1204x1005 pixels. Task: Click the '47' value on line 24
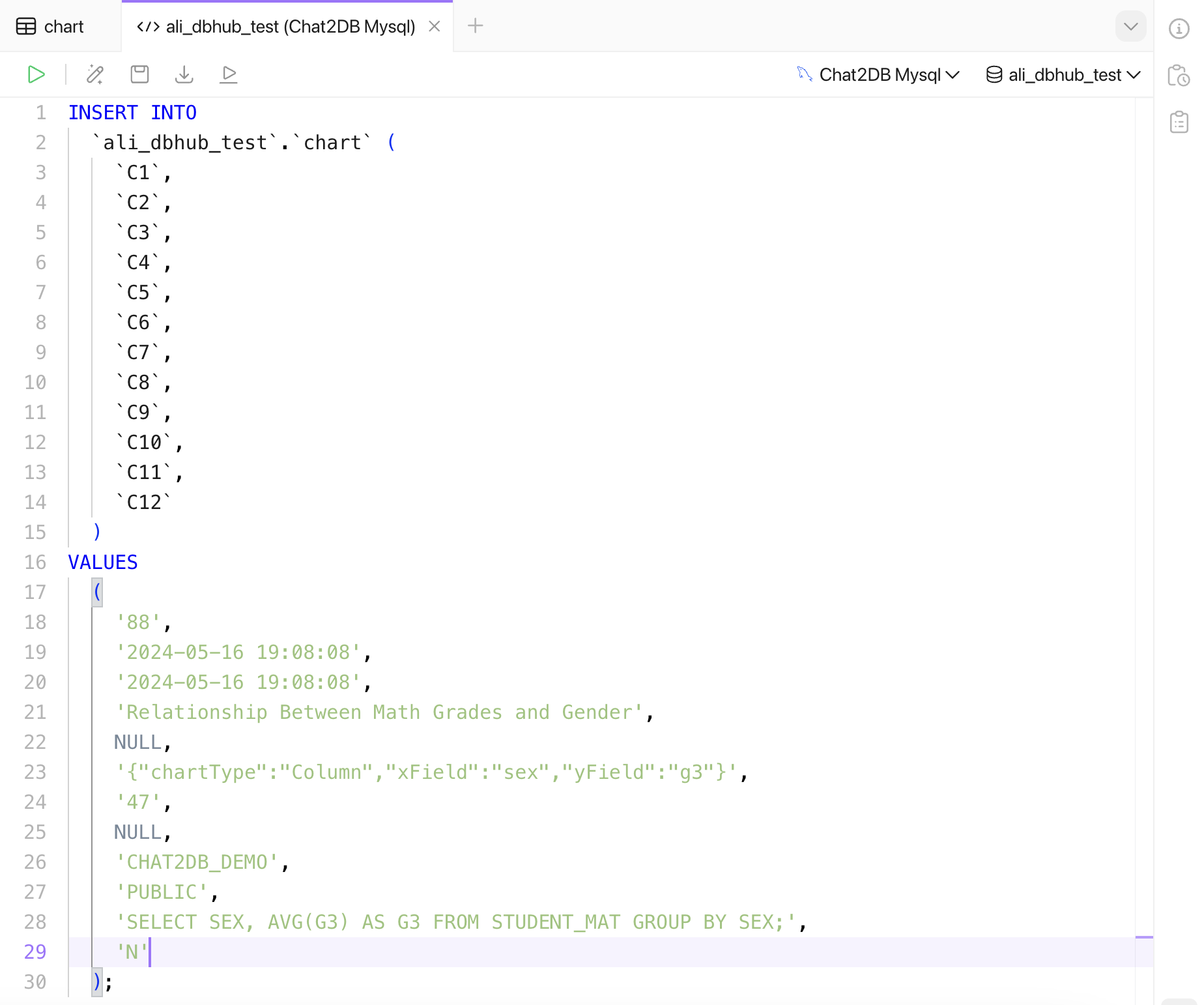click(138, 802)
